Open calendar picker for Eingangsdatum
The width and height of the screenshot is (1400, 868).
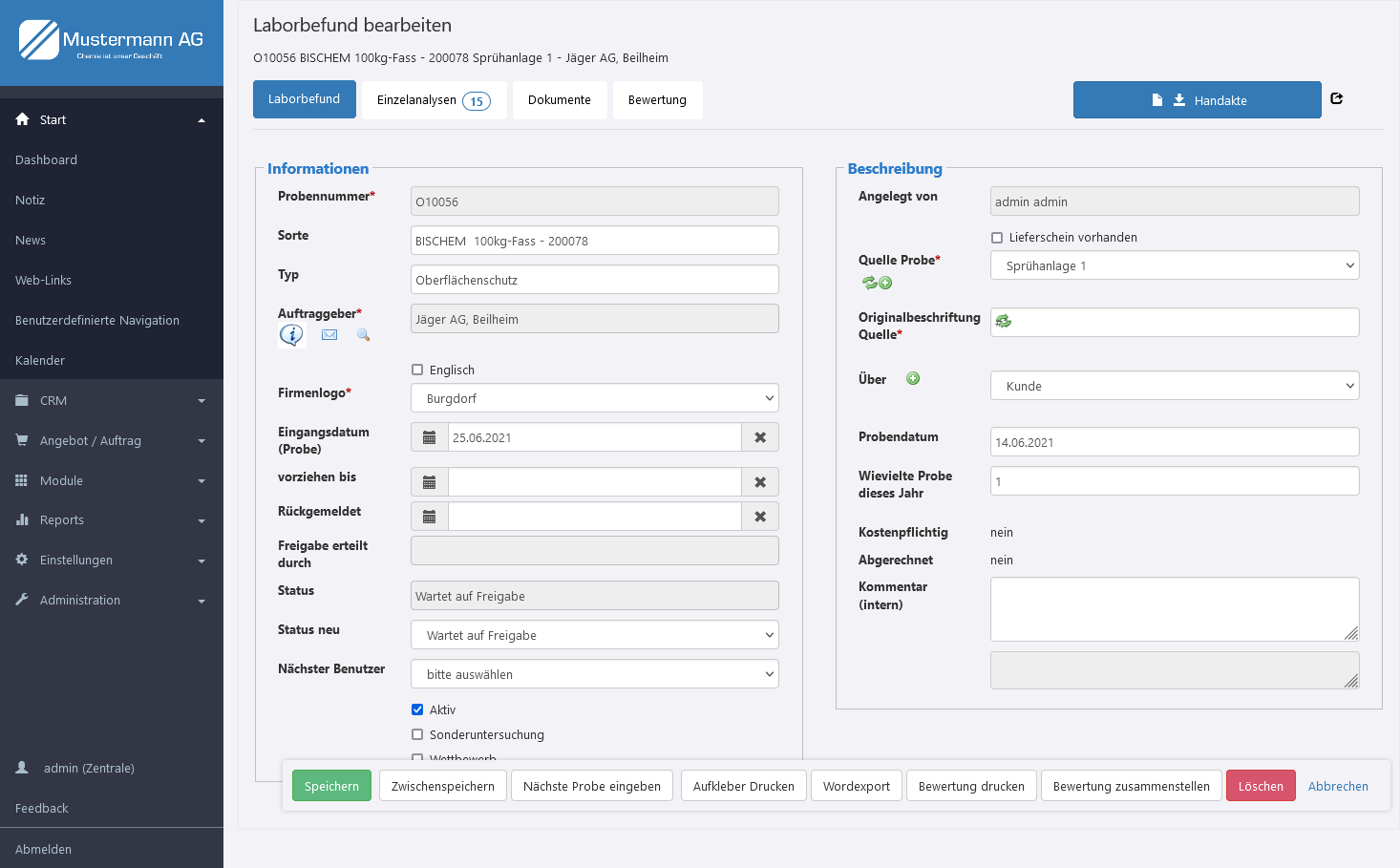430,437
